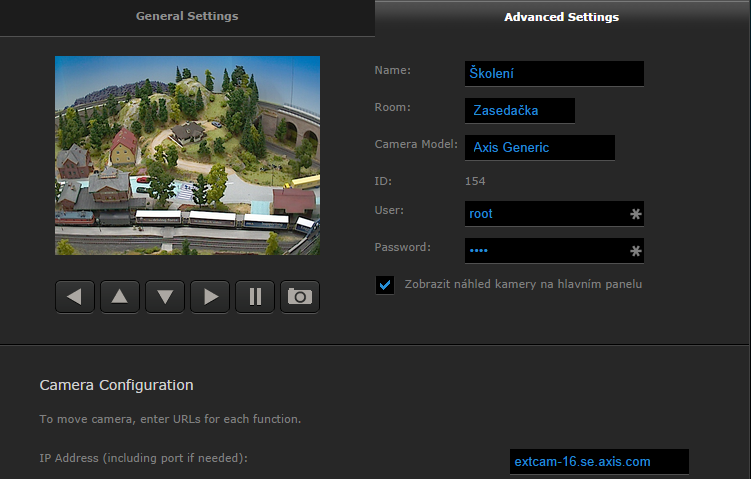The height and width of the screenshot is (479, 751).
Task: Open the Room field showing Zasedačka
Action: click(520, 111)
